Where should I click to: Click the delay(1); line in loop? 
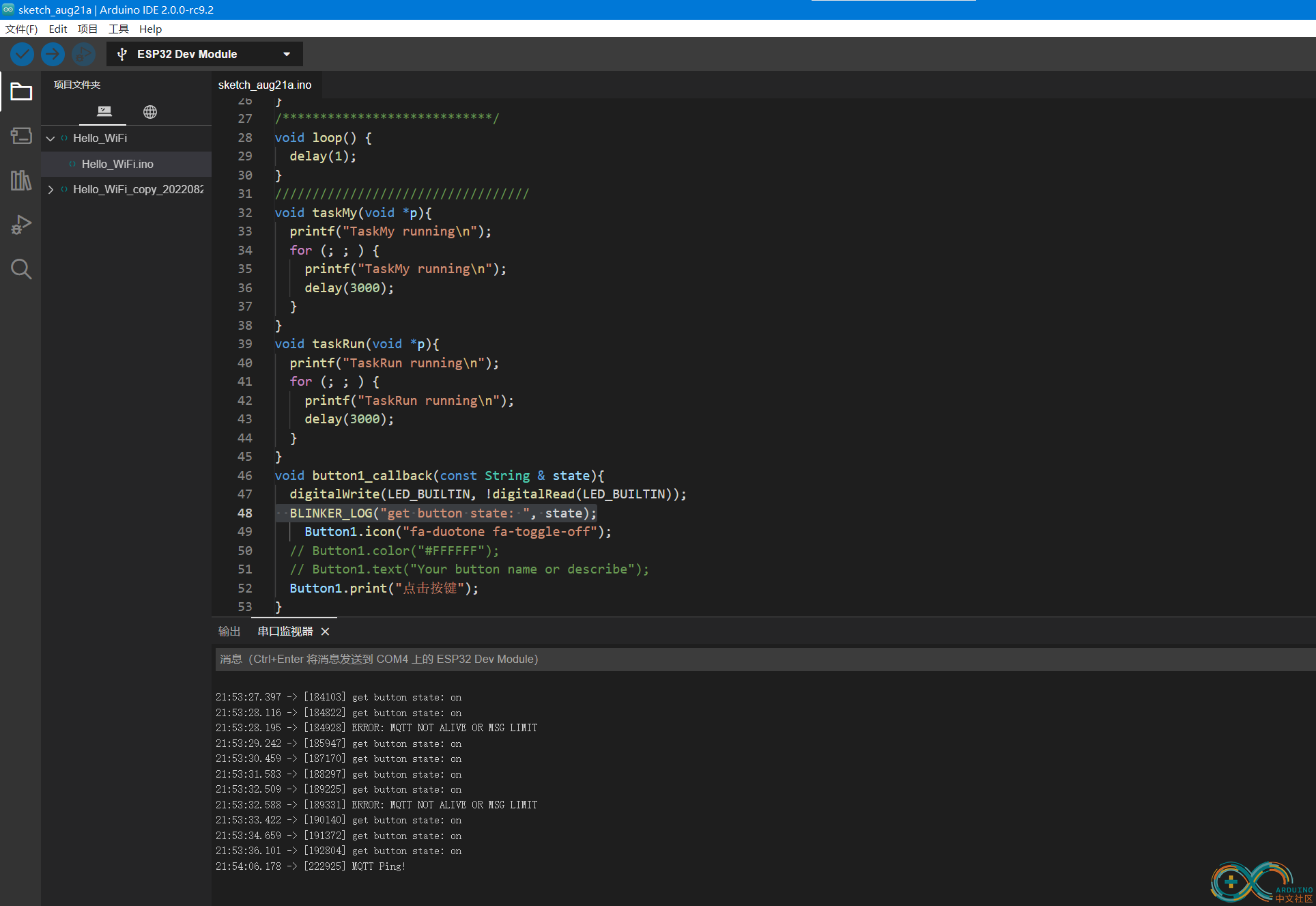coord(323,156)
